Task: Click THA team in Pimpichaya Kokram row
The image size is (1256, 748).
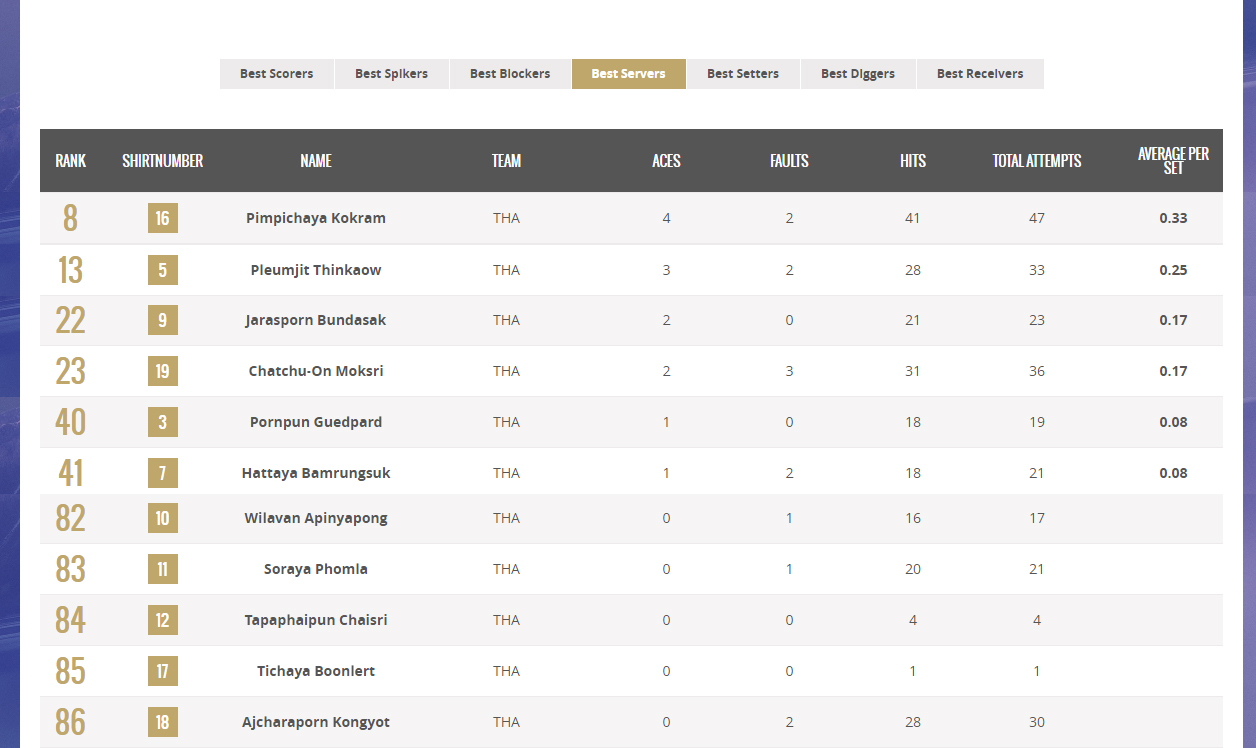Action: 506,218
